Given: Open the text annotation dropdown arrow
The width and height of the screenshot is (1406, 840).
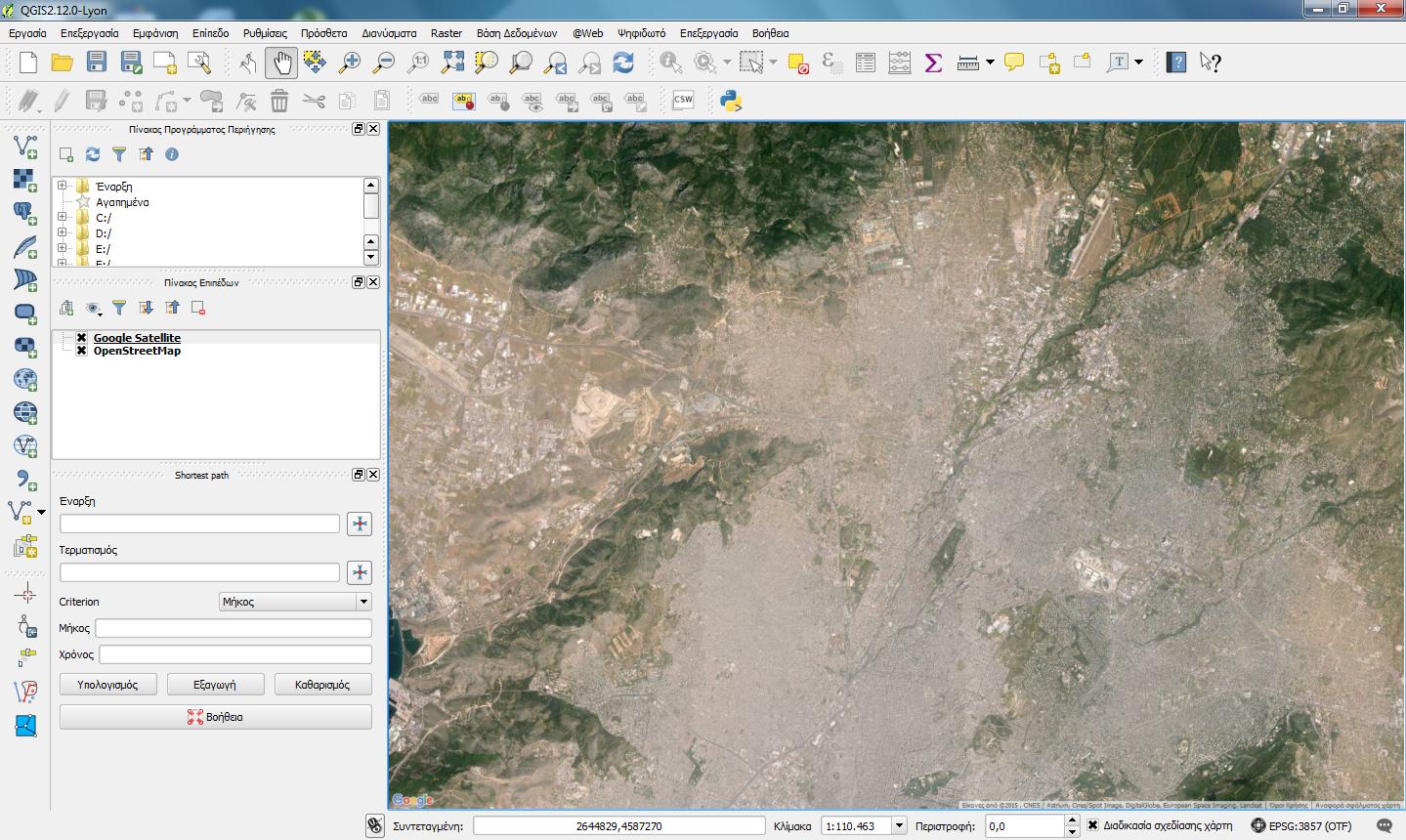Looking at the screenshot, I should click(x=1139, y=63).
